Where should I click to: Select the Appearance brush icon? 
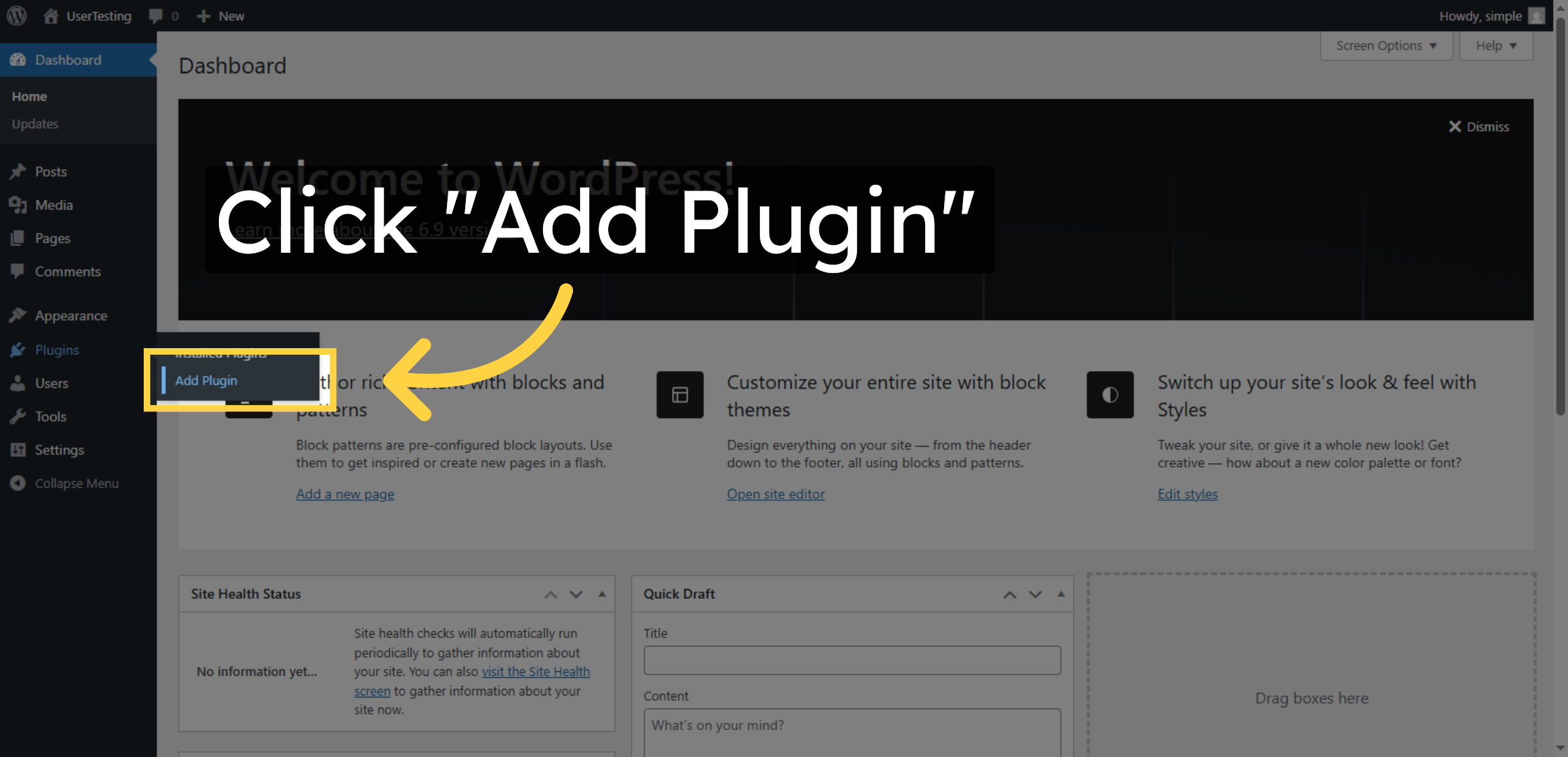pos(18,315)
